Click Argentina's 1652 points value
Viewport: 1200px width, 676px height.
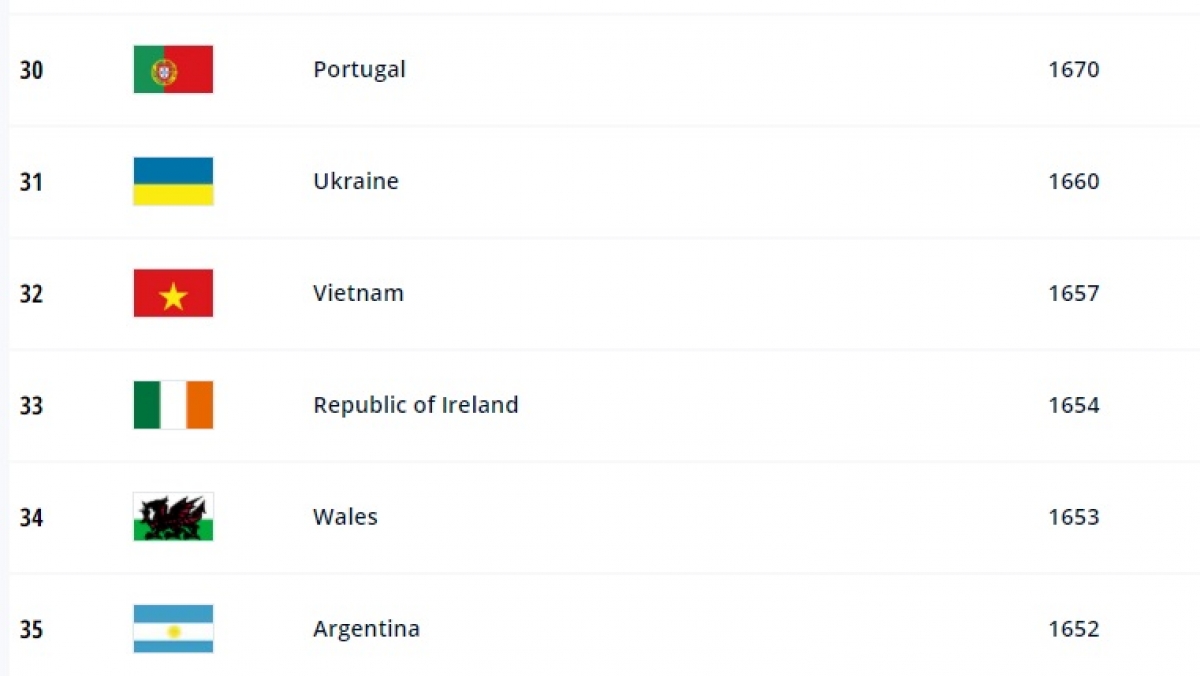1073,630
